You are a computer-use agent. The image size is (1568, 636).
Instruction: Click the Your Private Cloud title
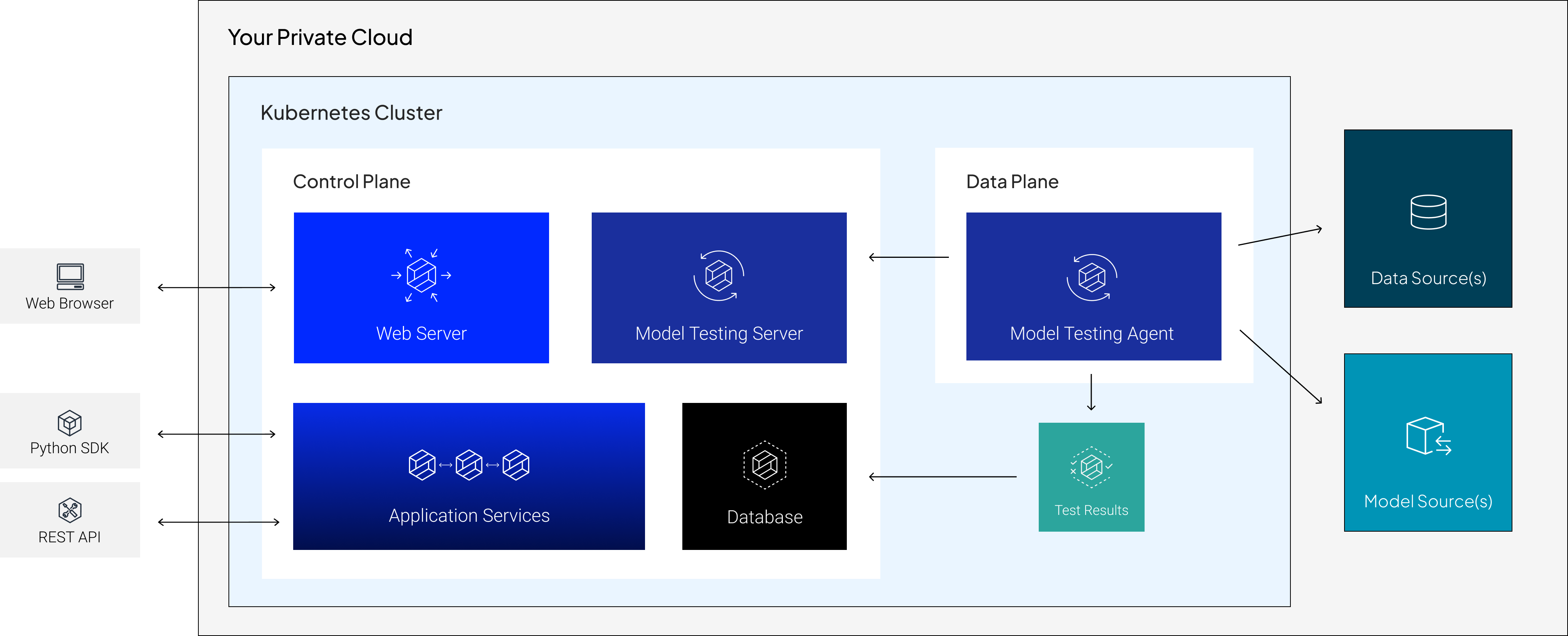pos(319,37)
